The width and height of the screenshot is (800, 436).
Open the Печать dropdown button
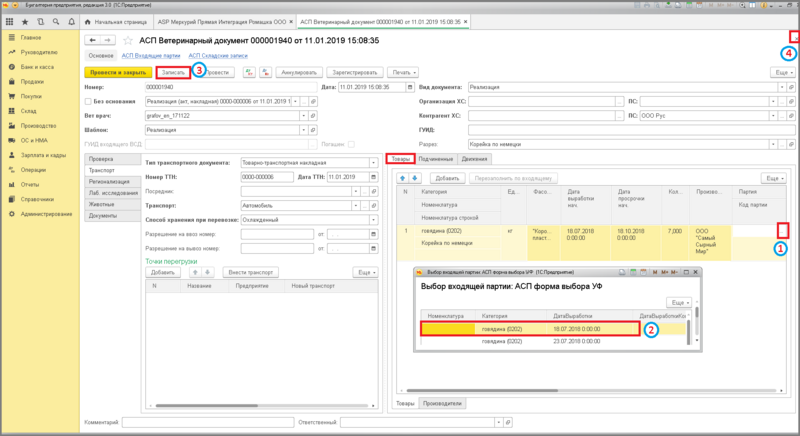[x=403, y=72]
